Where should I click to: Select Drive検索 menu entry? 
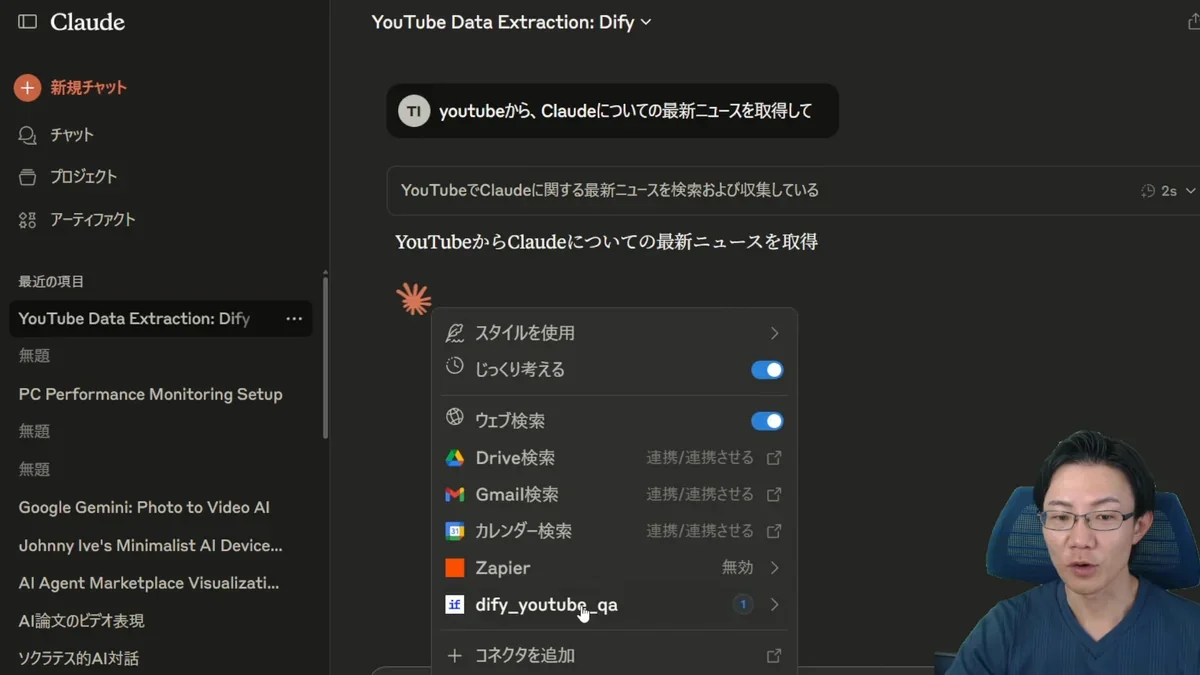tap(614, 458)
